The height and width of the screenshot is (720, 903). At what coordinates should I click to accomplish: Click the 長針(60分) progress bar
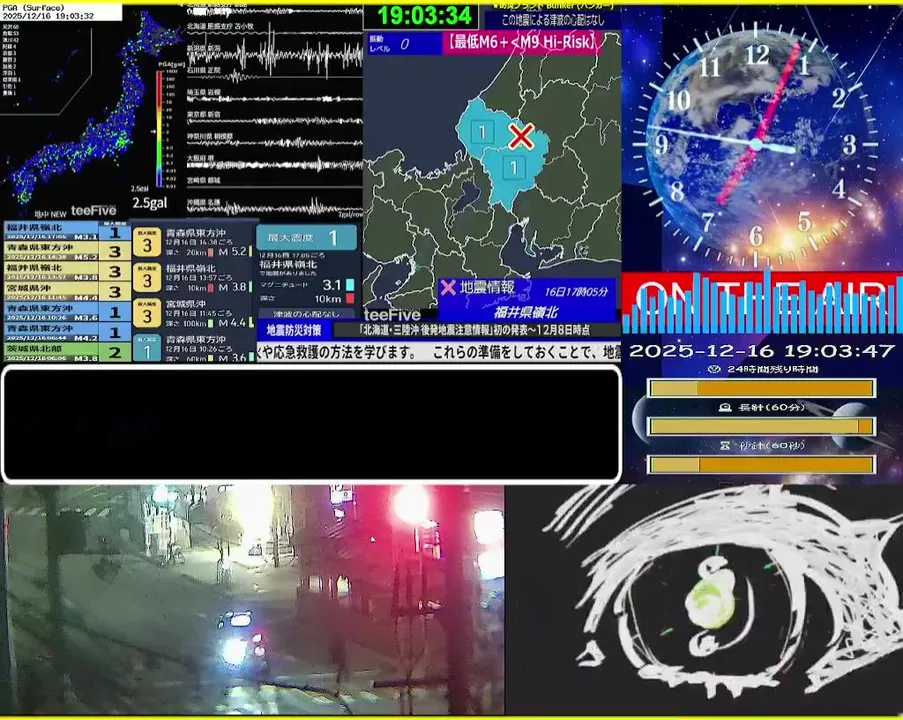tap(761, 426)
